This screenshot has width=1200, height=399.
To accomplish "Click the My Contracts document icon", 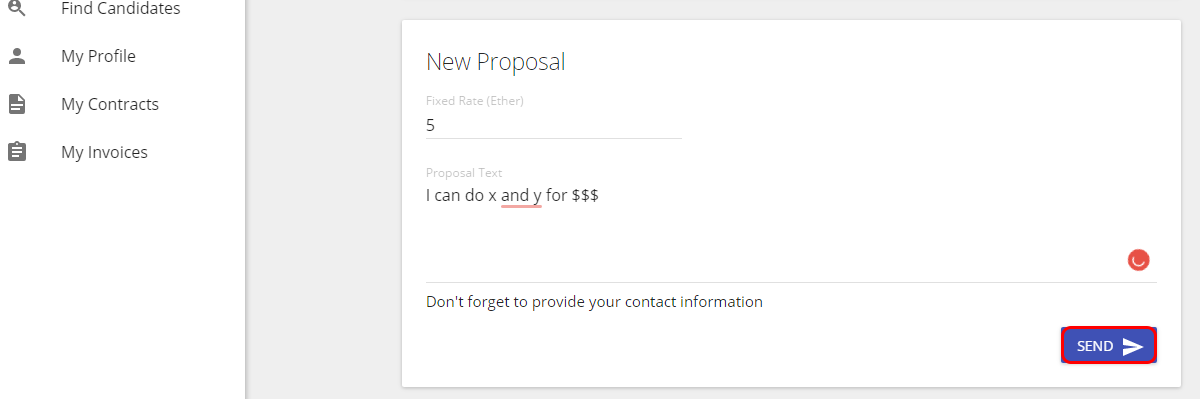I will click(x=17, y=104).
